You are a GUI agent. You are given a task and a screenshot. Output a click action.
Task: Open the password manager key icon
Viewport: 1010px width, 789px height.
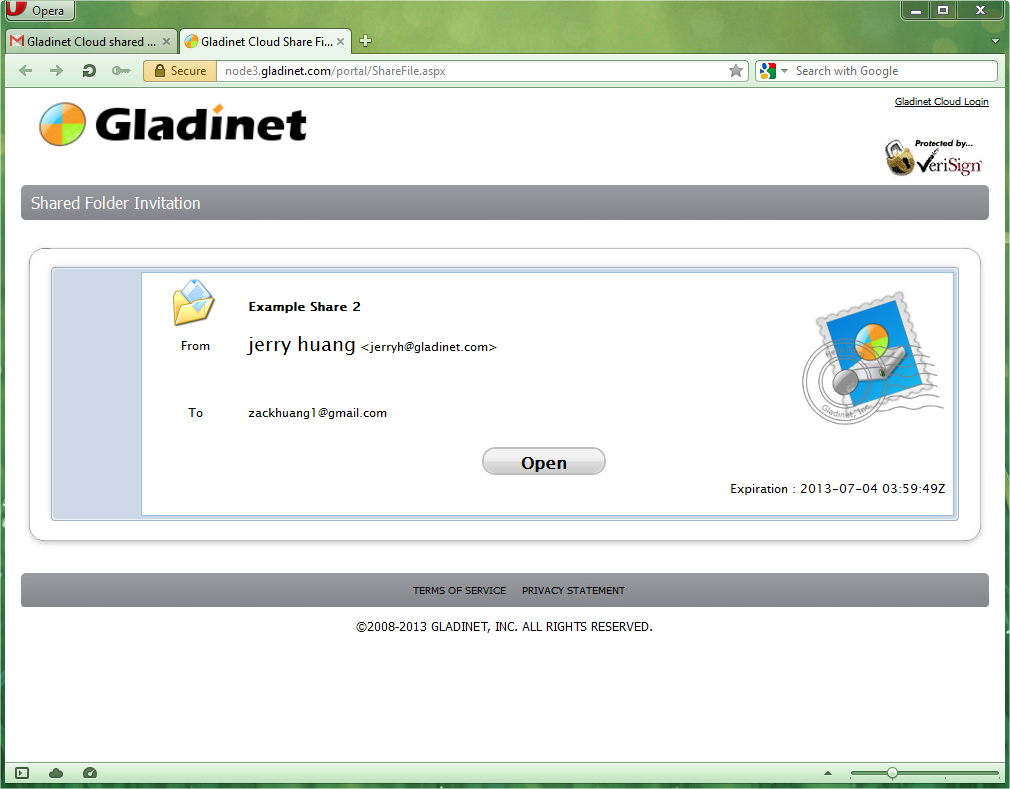120,71
